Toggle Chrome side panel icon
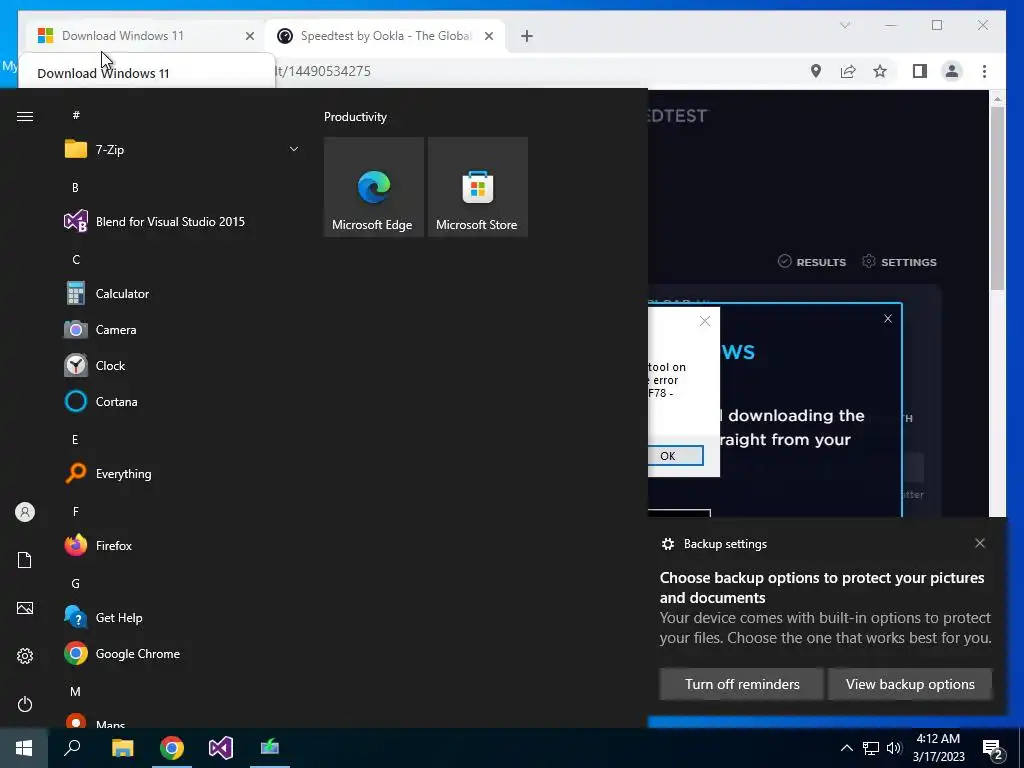The height and width of the screenshot is (768, 1024). (920, 71)
